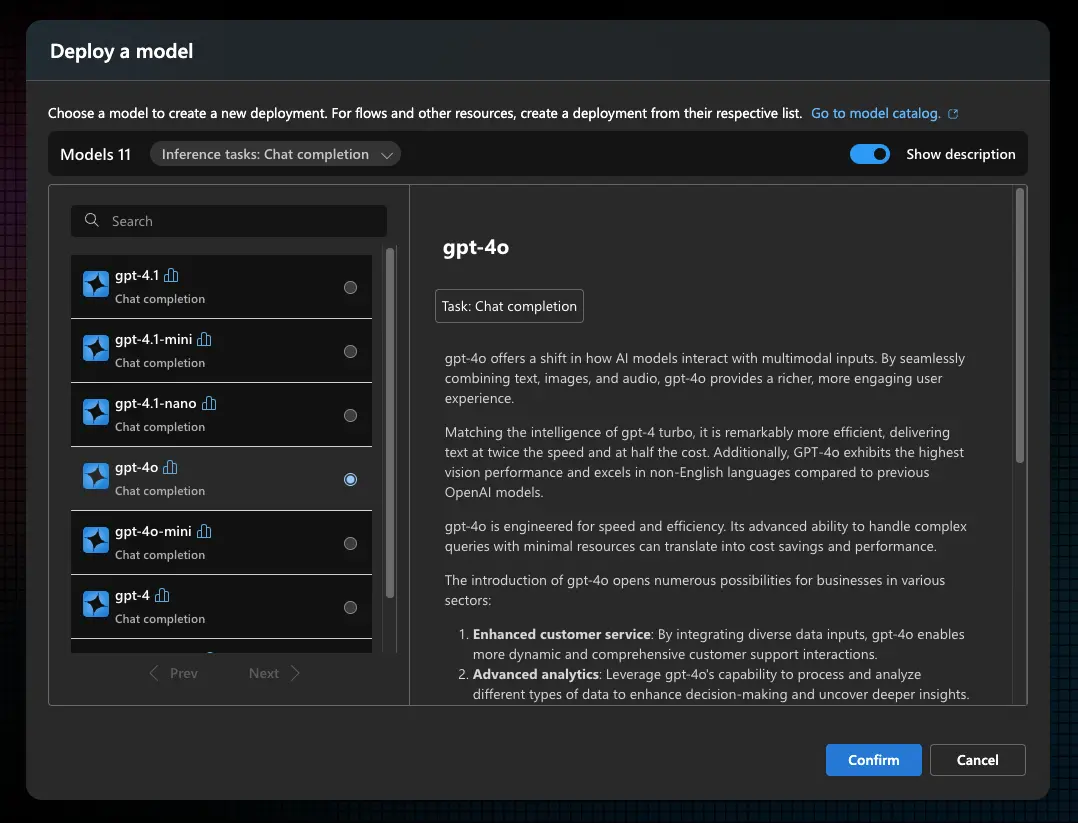Image resolution: width=1078 pixels, height=823 pixels.
Task: Click the gpt-4.1 model name text
Action: tap(137, 276)
